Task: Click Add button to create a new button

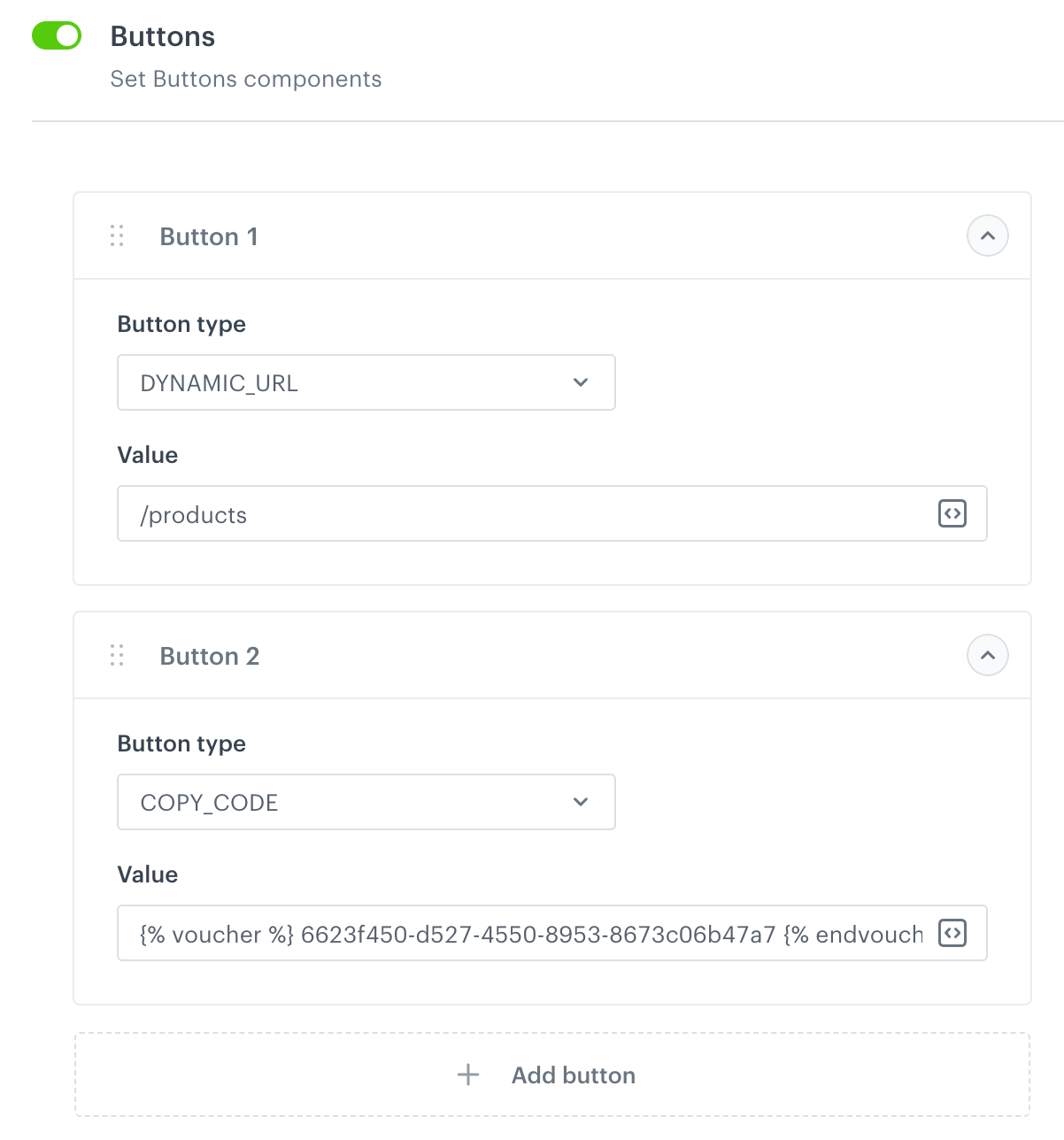Action: pos(573,1075)
